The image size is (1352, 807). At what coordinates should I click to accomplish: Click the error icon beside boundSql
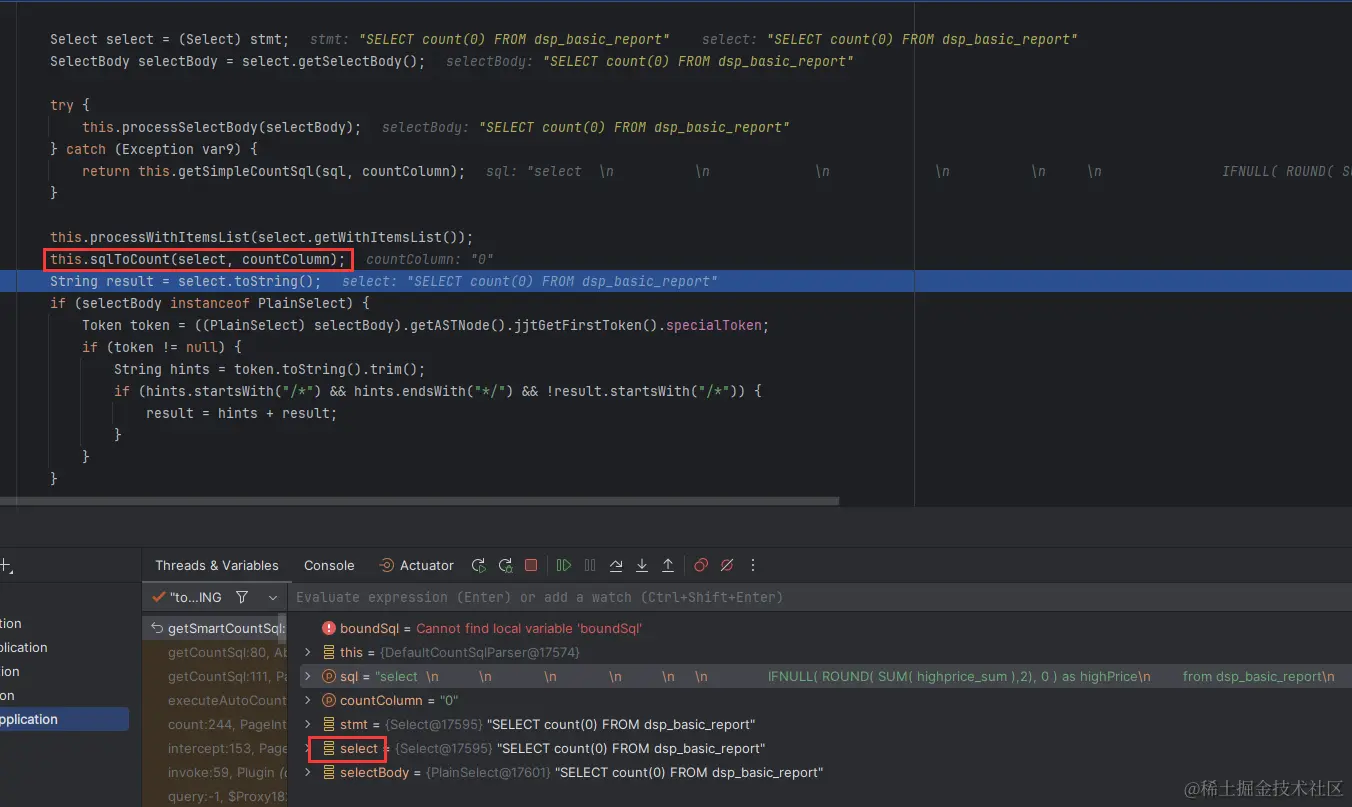(328, 629)
